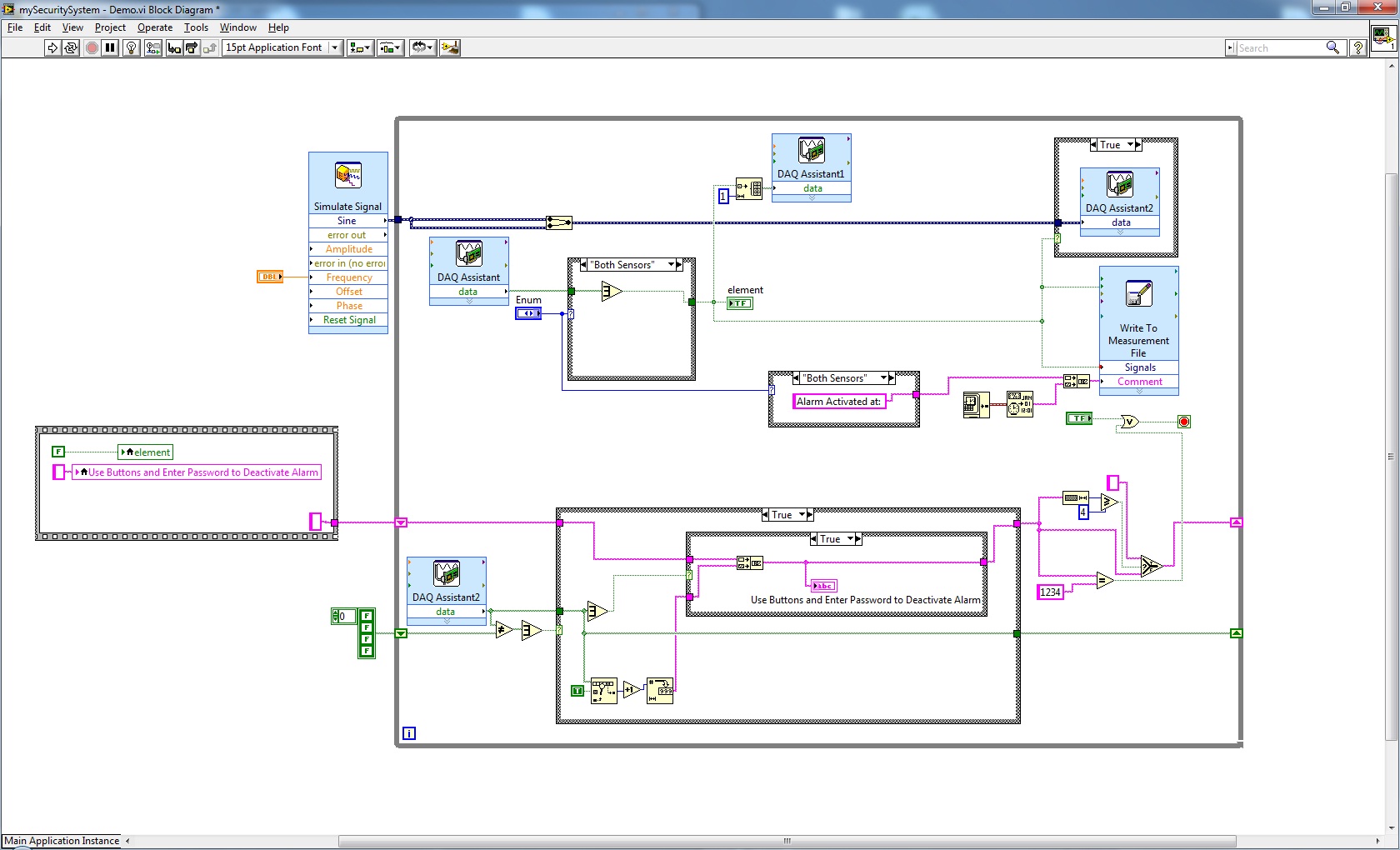Click the loop stop condition terminal

point(1184,422)
